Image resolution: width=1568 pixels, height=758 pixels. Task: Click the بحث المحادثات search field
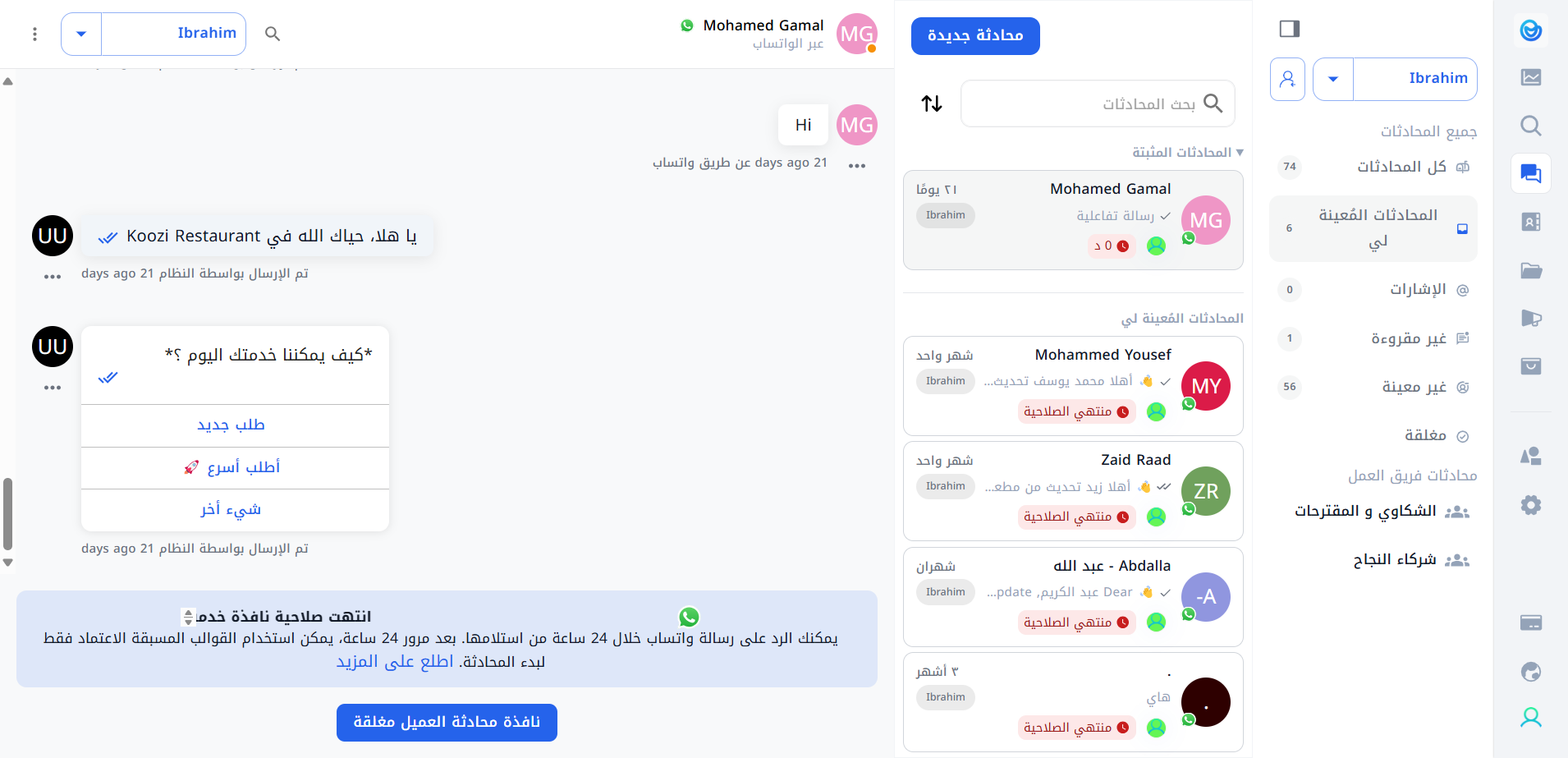tap(1084, 103)
